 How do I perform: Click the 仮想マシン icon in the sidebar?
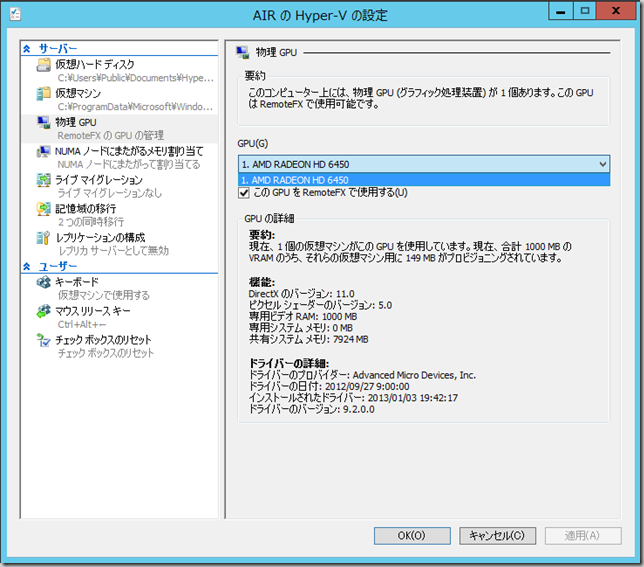(44, 94)
